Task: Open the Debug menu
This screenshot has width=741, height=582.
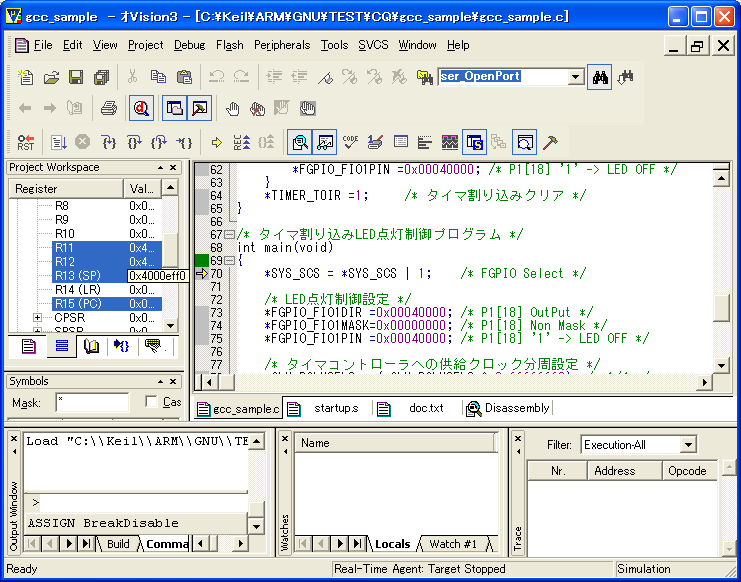Action: click(x=190, y=45)
